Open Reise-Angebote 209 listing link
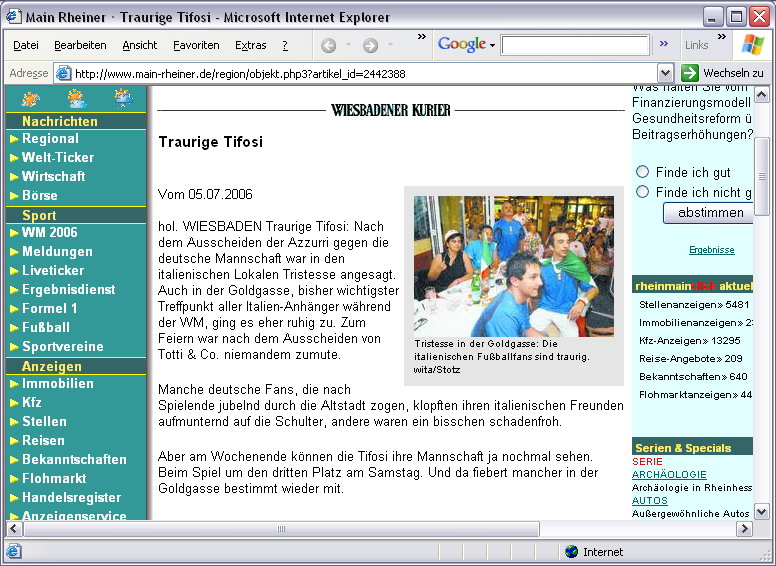The image size is (776, 566). tap(690, 359)
